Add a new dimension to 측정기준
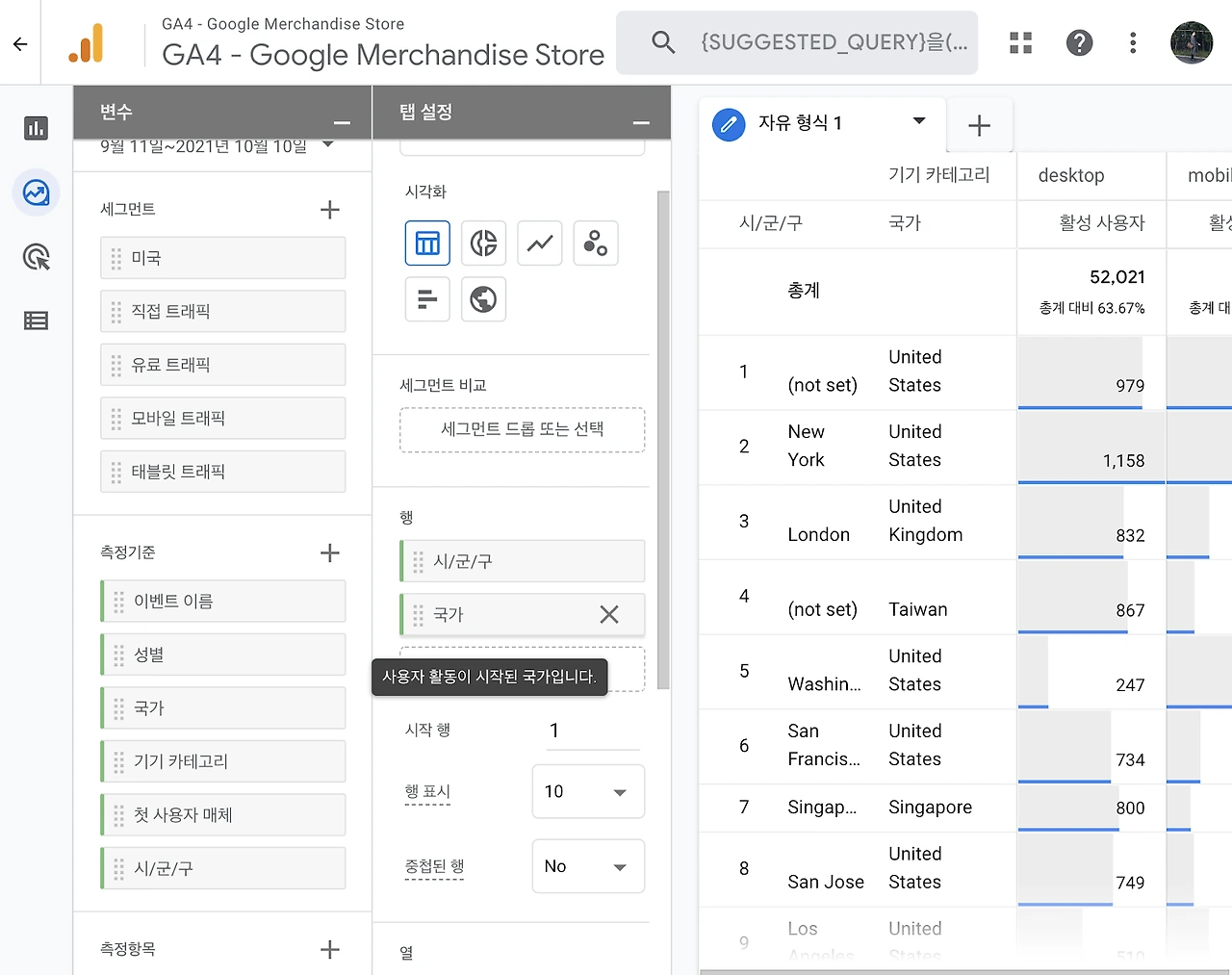The width and height of the screenshot is (1232, 975). 330,552
